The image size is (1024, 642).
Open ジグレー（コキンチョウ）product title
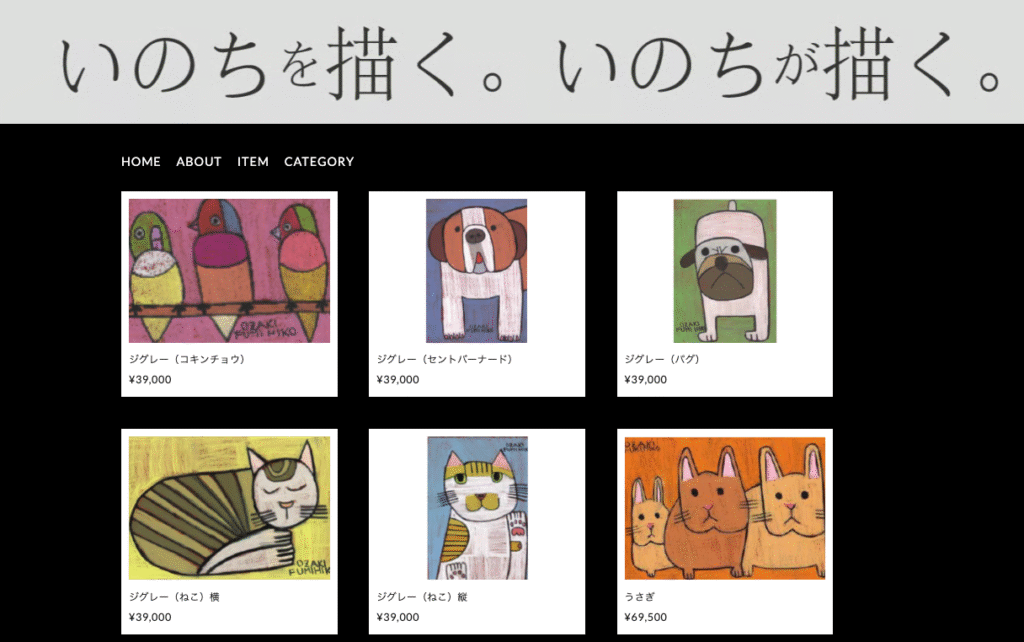pyautogui.click(x=187, y=359)
